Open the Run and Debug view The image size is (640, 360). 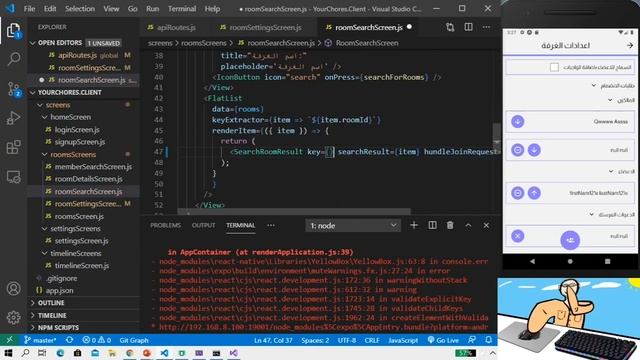(x=13, y=118)
